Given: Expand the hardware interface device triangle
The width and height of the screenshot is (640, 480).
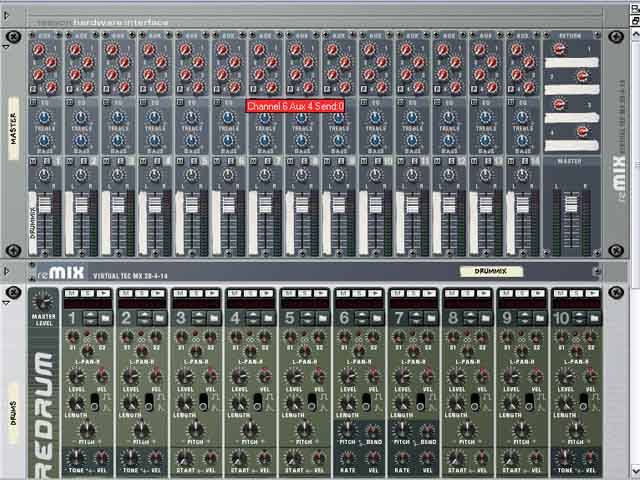Looking at the screenshot, I should click(x=6, y=16).
